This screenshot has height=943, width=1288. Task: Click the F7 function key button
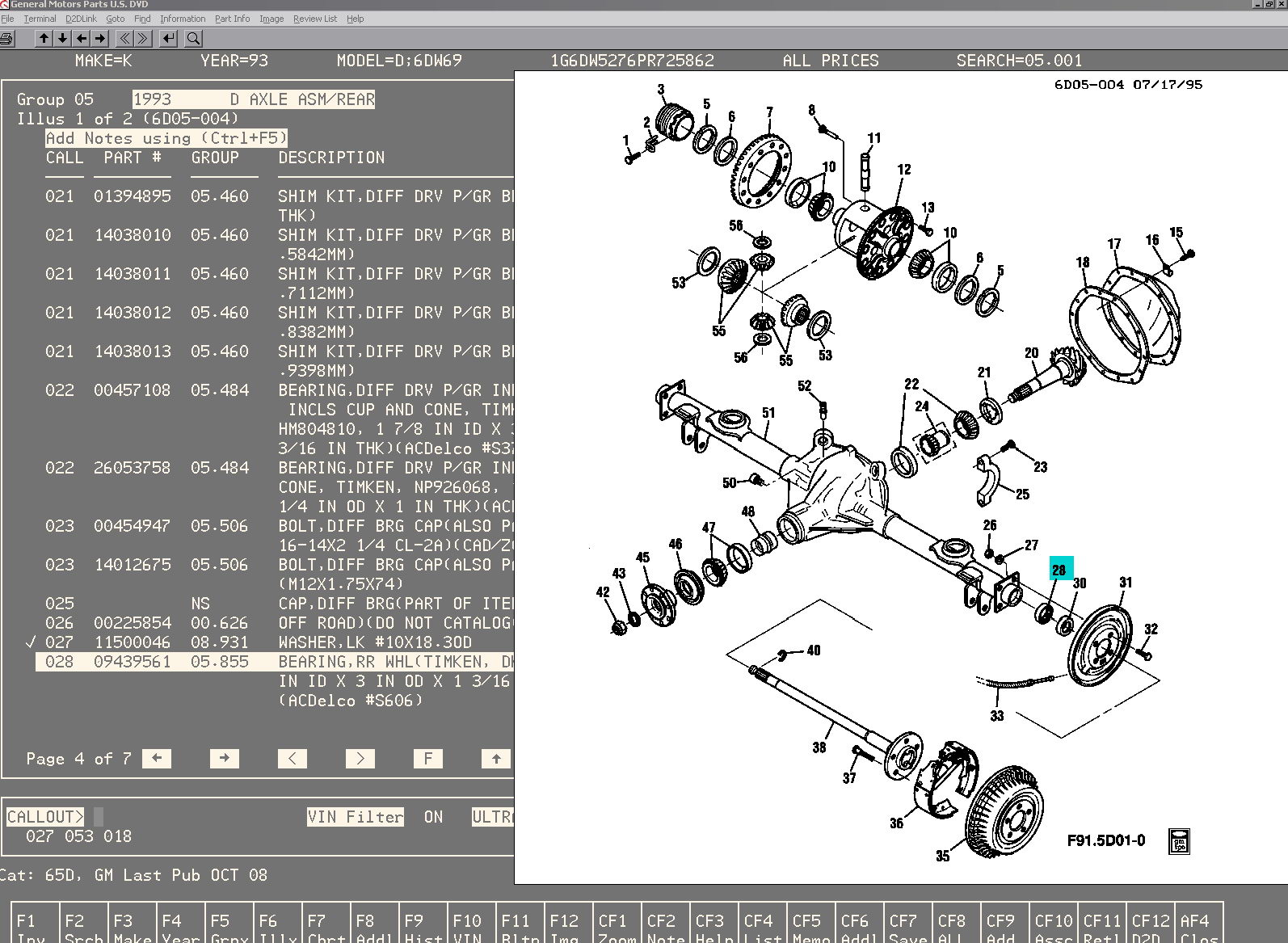(326, 922)
